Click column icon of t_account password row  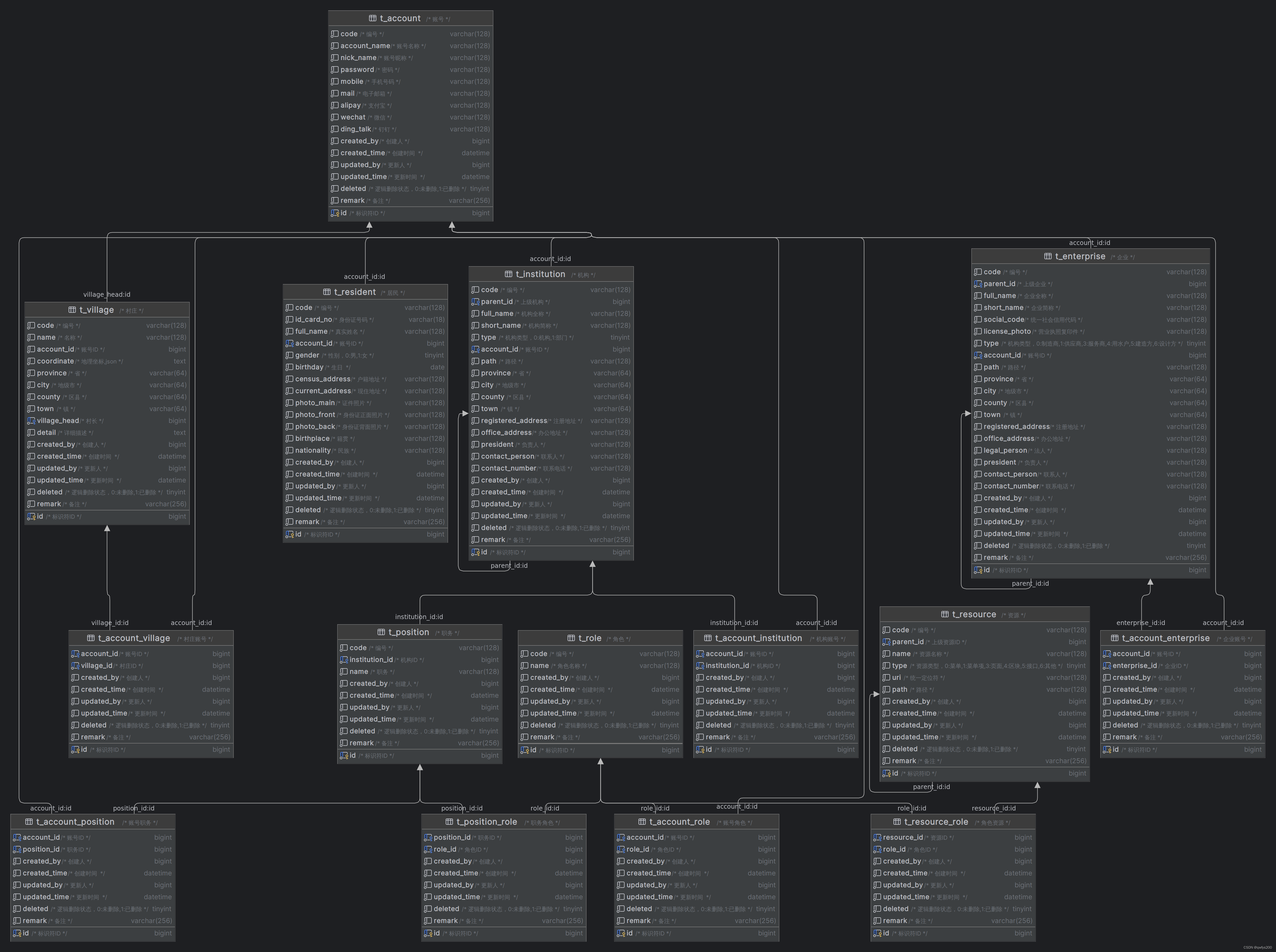pos(334,70)
